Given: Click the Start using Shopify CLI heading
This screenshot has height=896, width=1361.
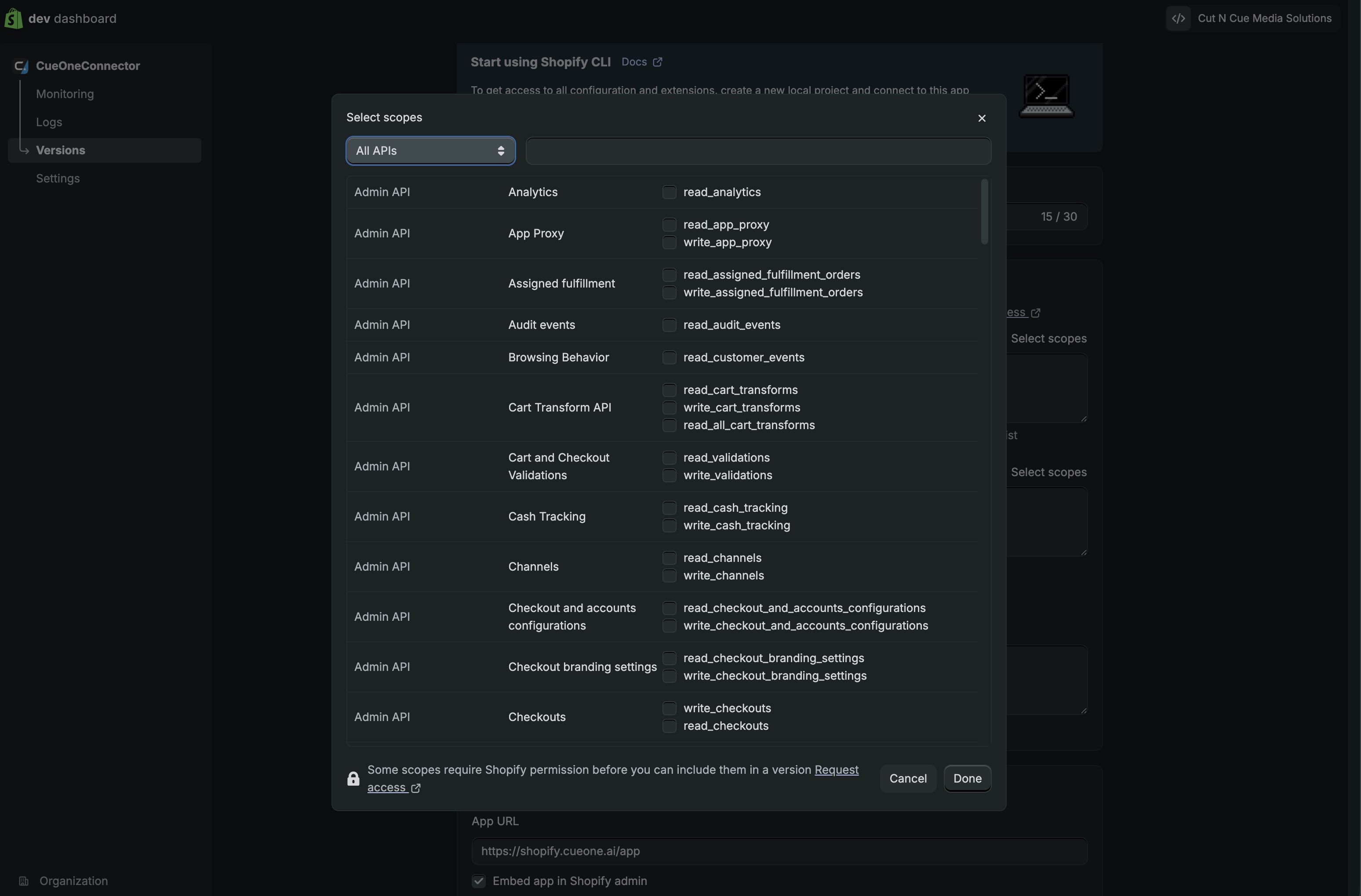Looking at the screenshot, I should (540, 62).
